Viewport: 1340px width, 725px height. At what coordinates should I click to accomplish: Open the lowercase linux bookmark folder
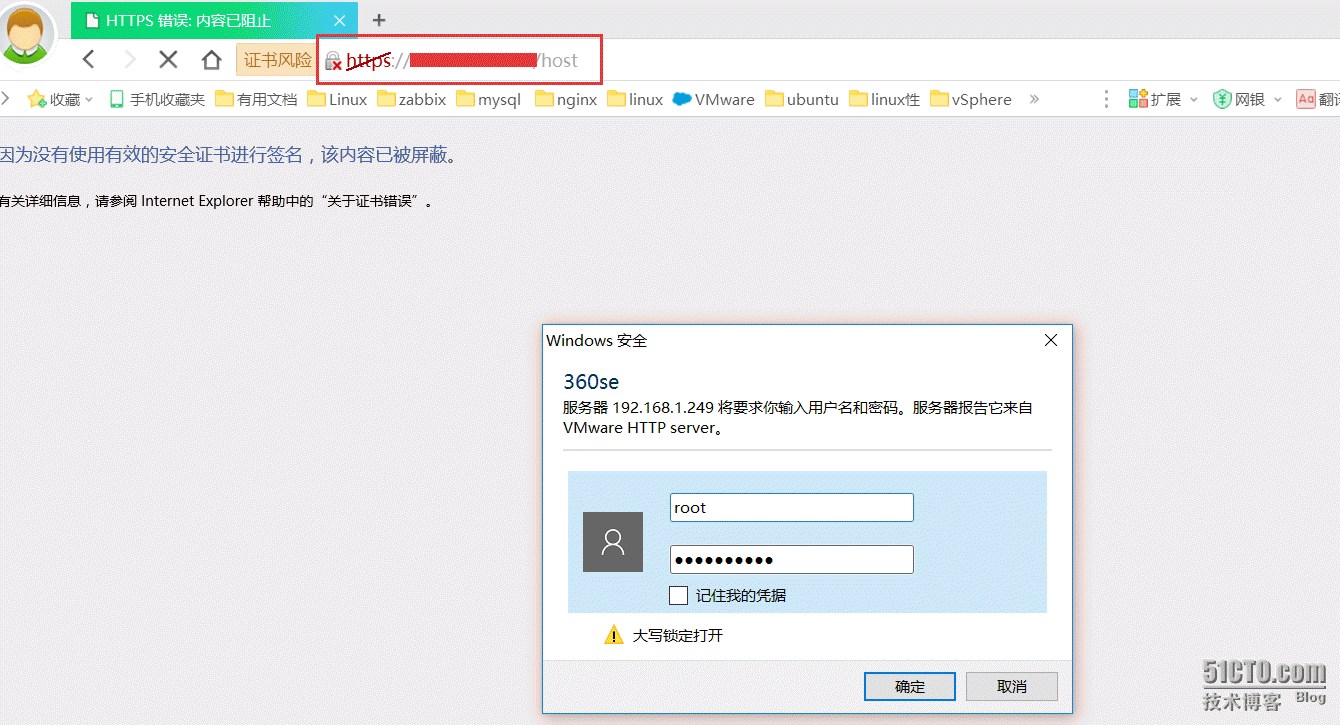[x=635, y=99]
